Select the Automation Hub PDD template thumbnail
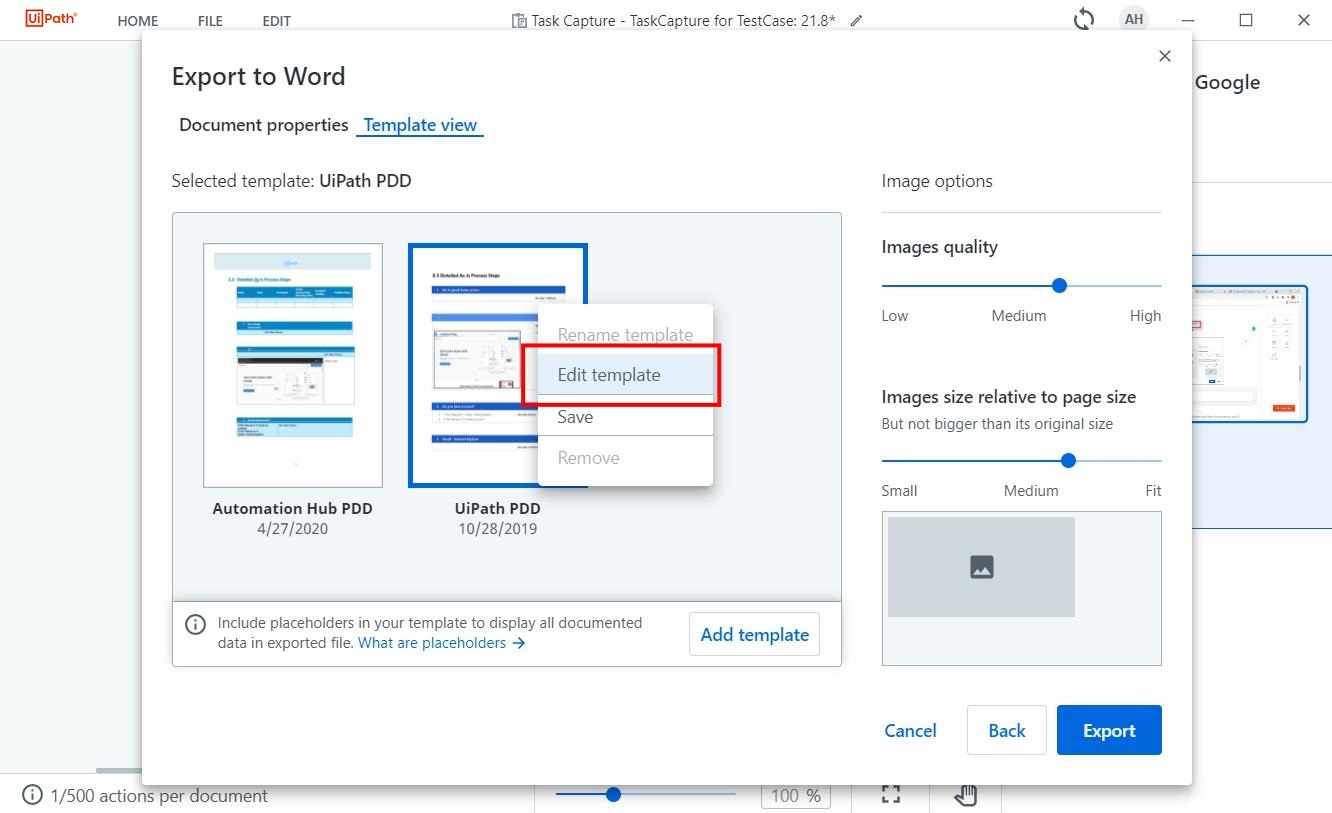Screen dimensions: 1332x813 pos(292,365)
